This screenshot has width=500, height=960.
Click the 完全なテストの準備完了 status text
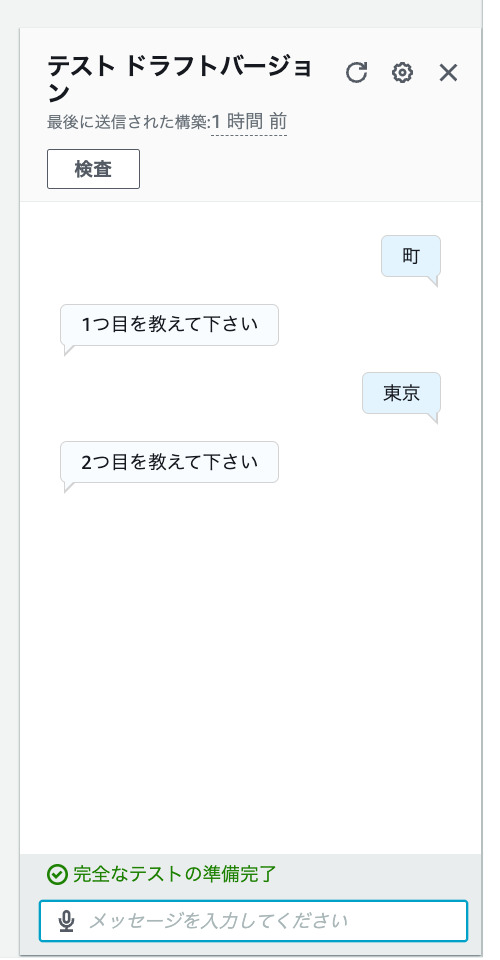[175, 874]
